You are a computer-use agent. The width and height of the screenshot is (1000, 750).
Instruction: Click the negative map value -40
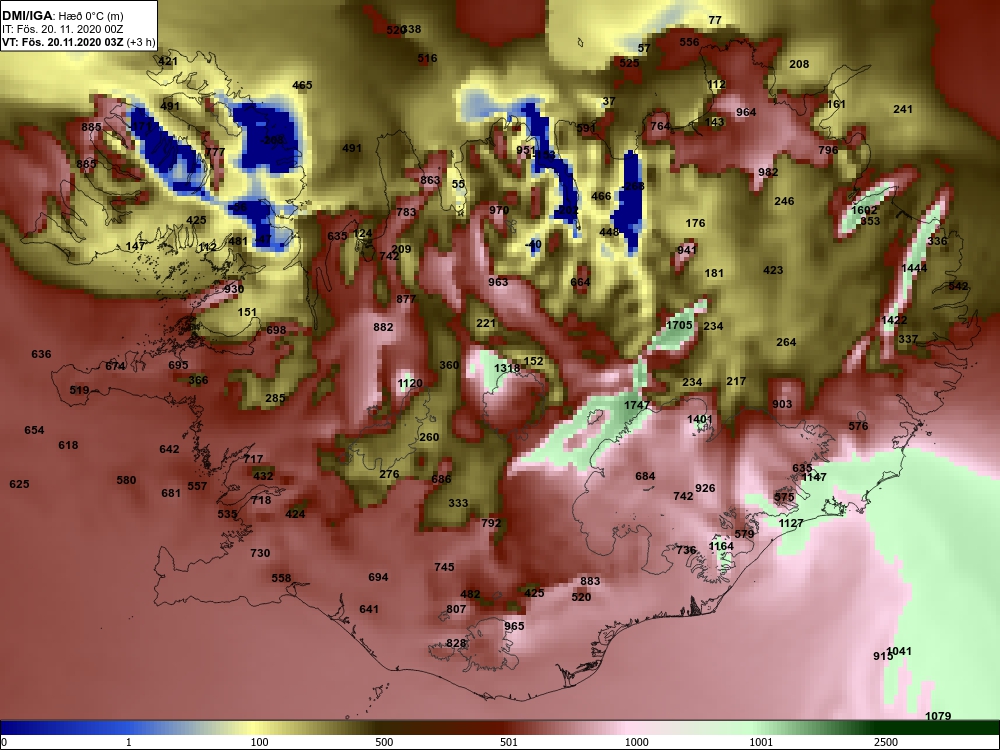coord(533,244)
